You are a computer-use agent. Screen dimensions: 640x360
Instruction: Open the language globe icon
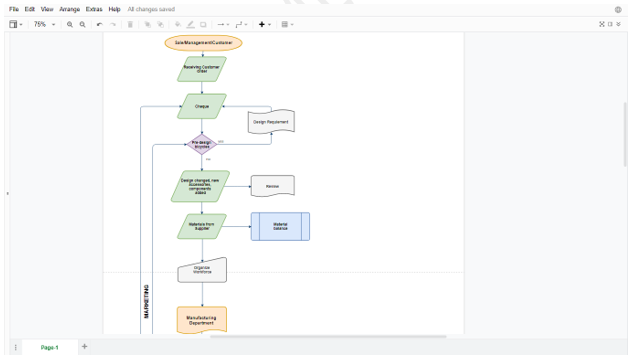[x=618, y=9]
